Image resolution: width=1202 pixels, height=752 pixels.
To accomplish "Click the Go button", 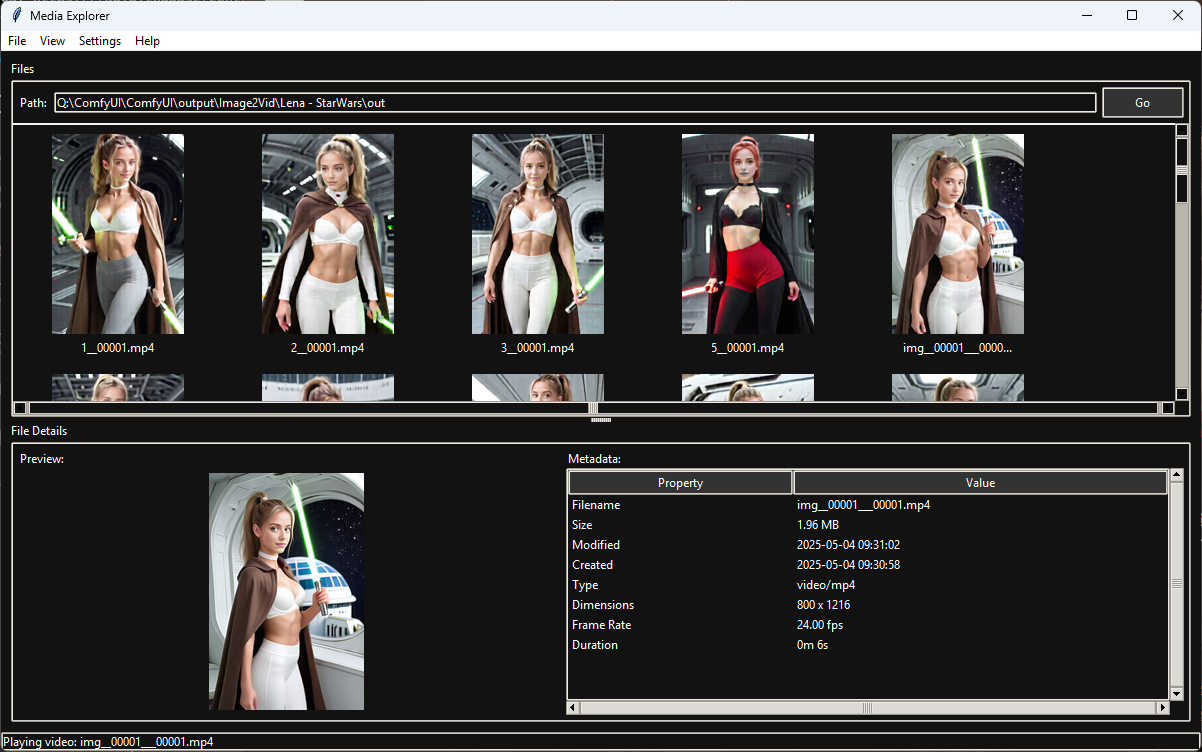I will pos(1142,102).
